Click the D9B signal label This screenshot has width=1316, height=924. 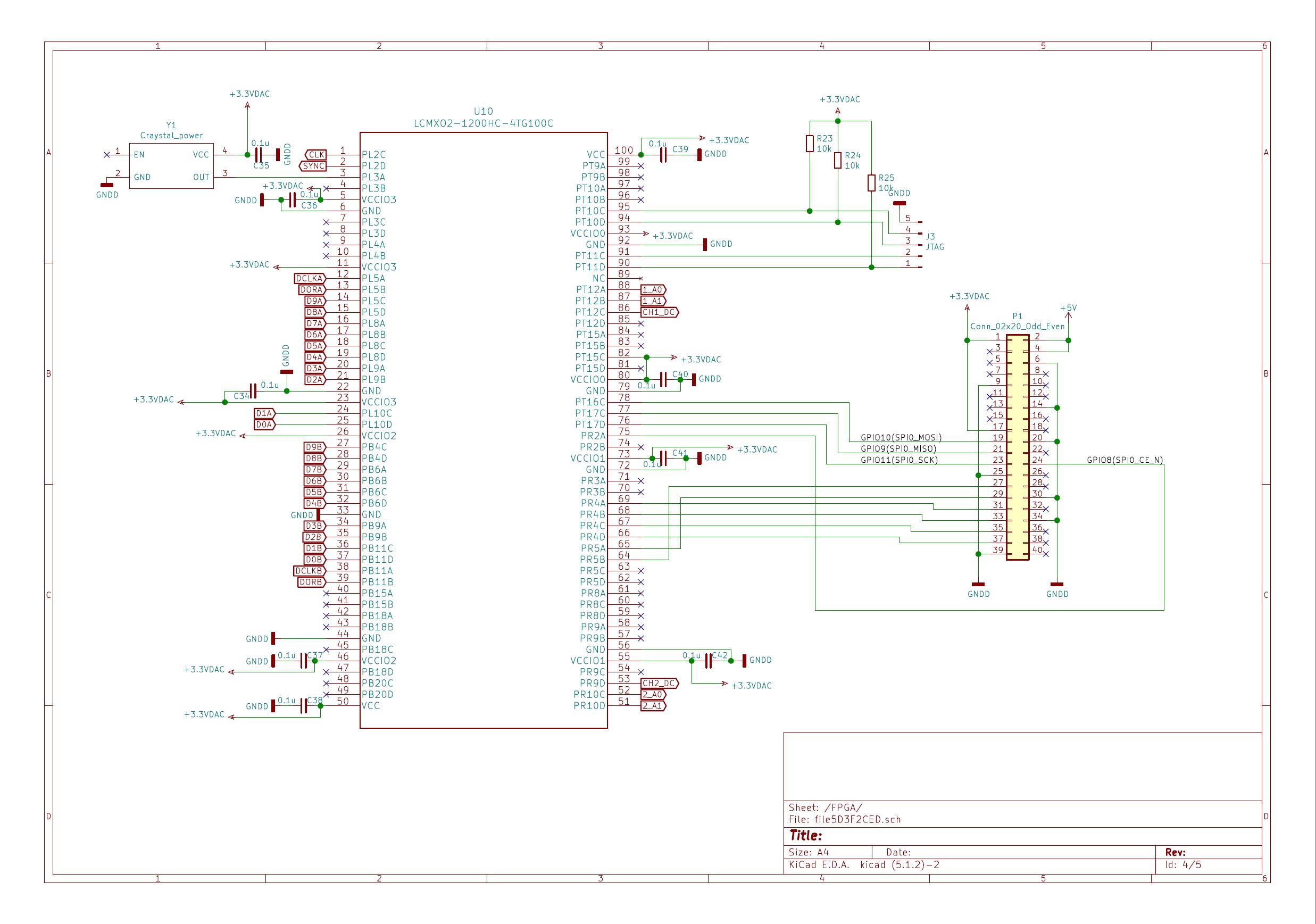click(x=315, y=447)
